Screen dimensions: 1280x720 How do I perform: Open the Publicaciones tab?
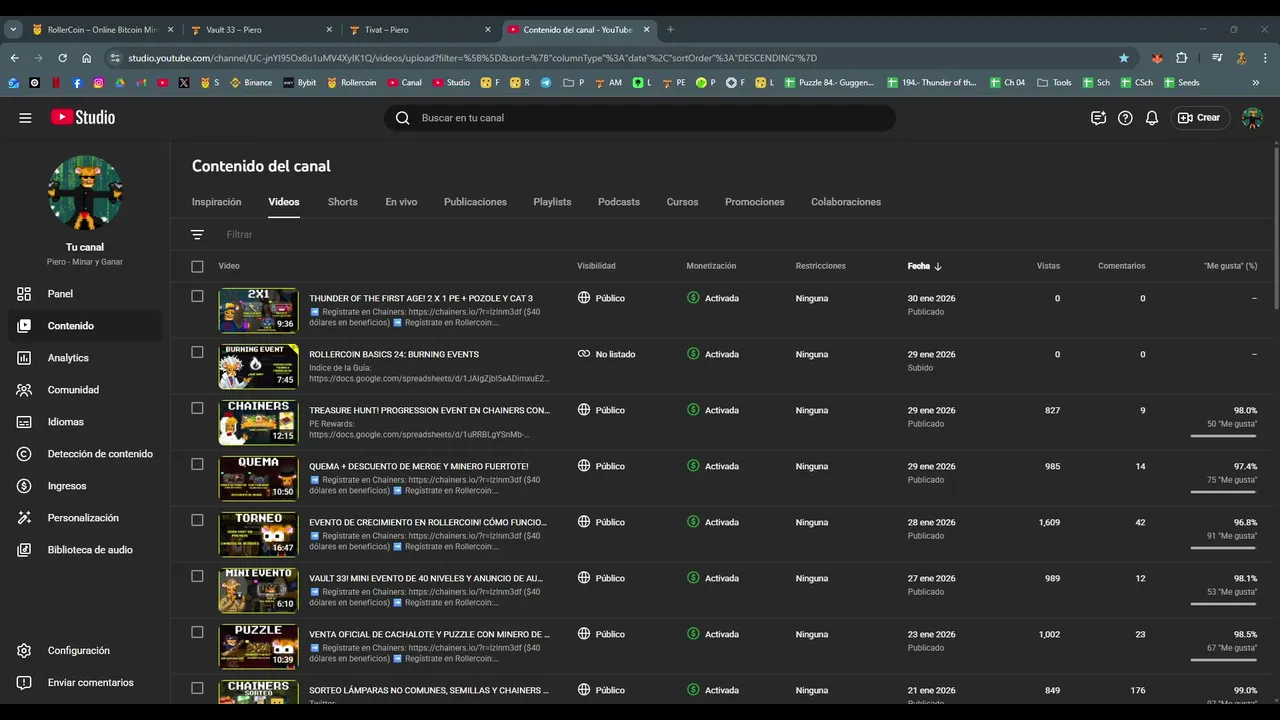coord(475,202)
